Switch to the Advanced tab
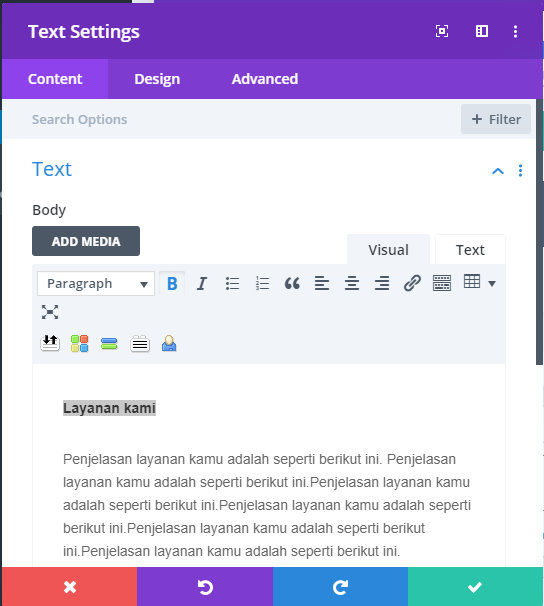The height and width of the screenshot is (606, 544). (x=265, y=79)
